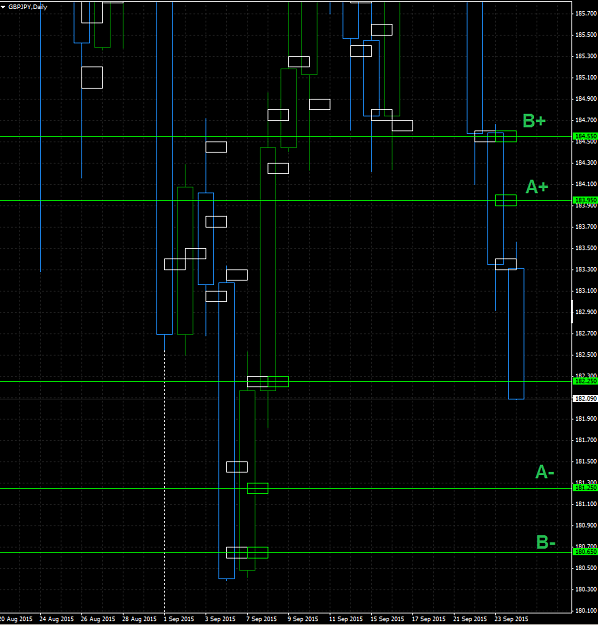598x625 pixels.
Task: Click the 184.300 price axis label
Action: [x=586, y=163]
